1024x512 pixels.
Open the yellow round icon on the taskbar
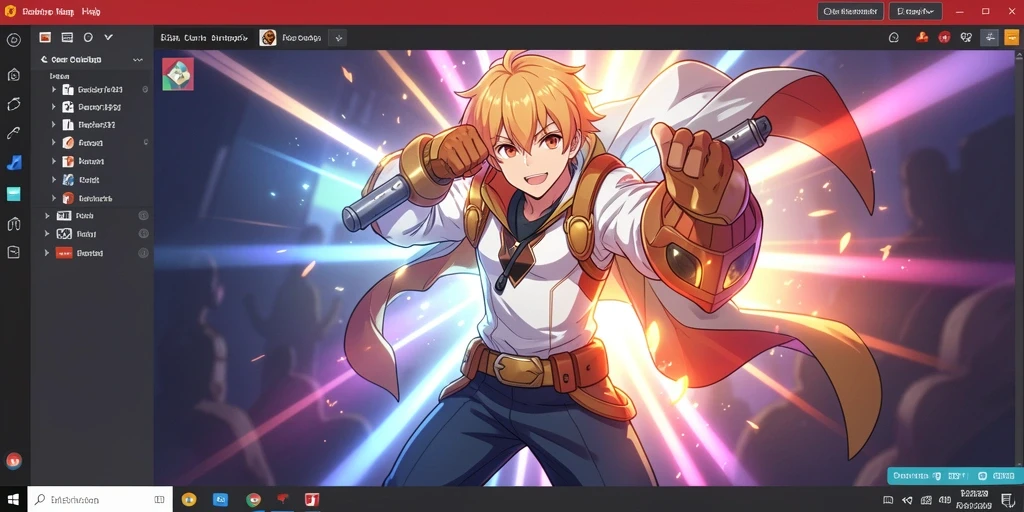pyautogui.click(x=189, y=500)
